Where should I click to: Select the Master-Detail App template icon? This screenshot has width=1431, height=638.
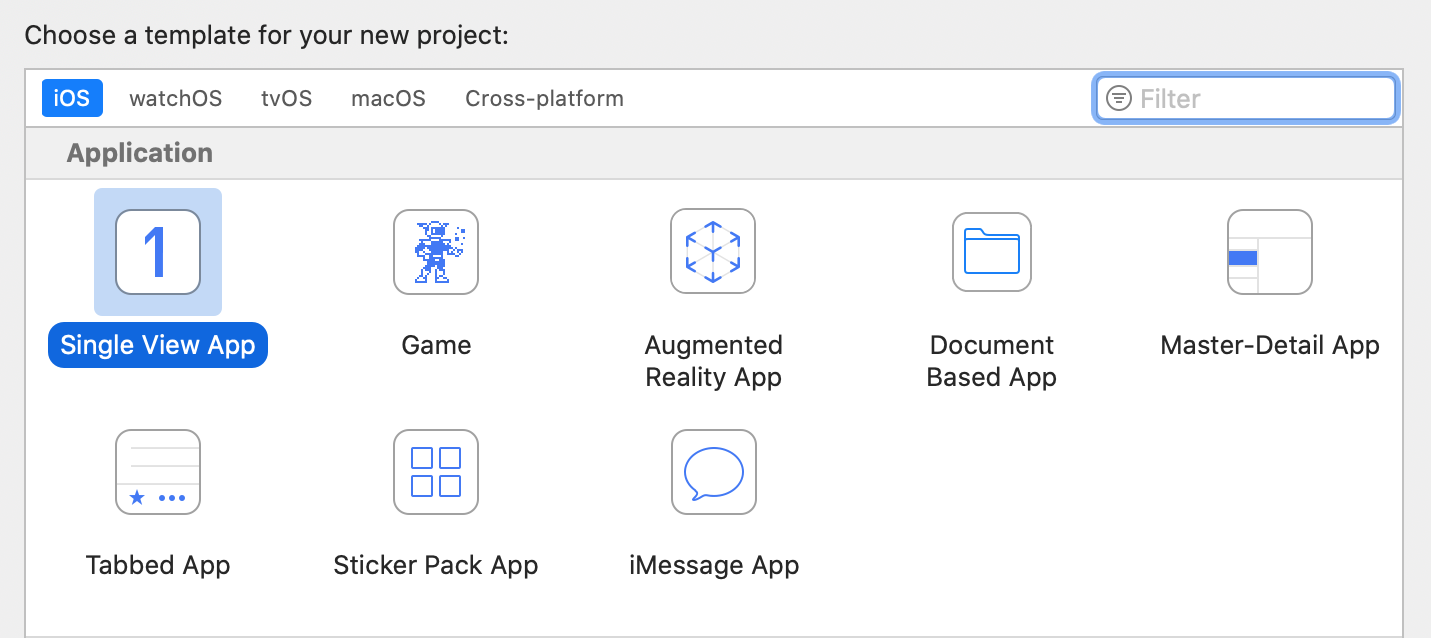[x=1269, y=252]
